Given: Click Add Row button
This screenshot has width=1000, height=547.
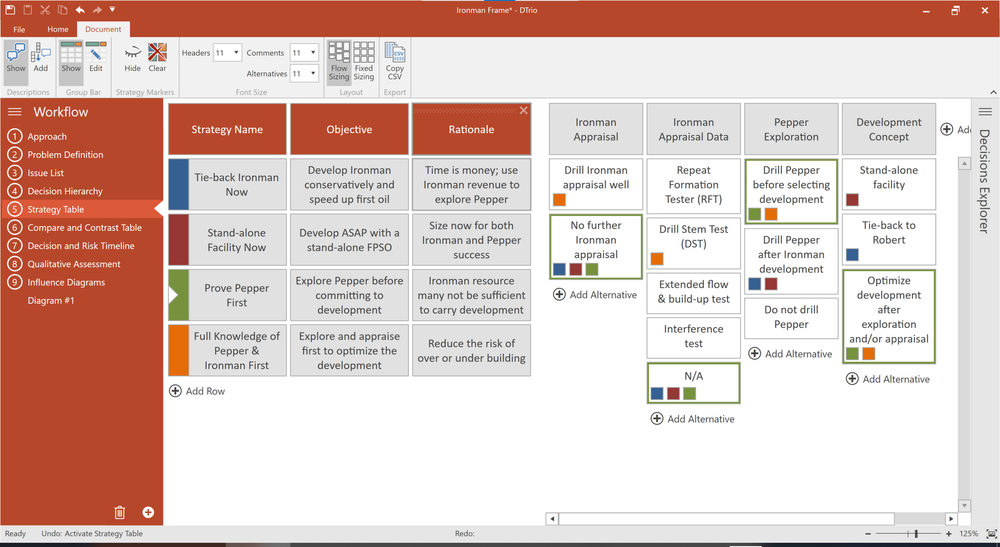Looking at the screenshot, I should tap(197, 391).
